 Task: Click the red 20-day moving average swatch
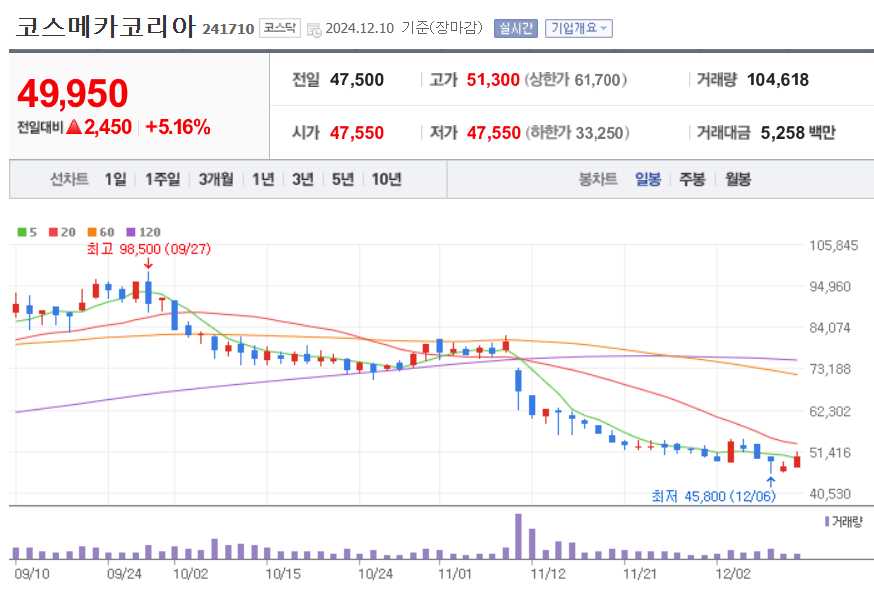click(53, 232)
